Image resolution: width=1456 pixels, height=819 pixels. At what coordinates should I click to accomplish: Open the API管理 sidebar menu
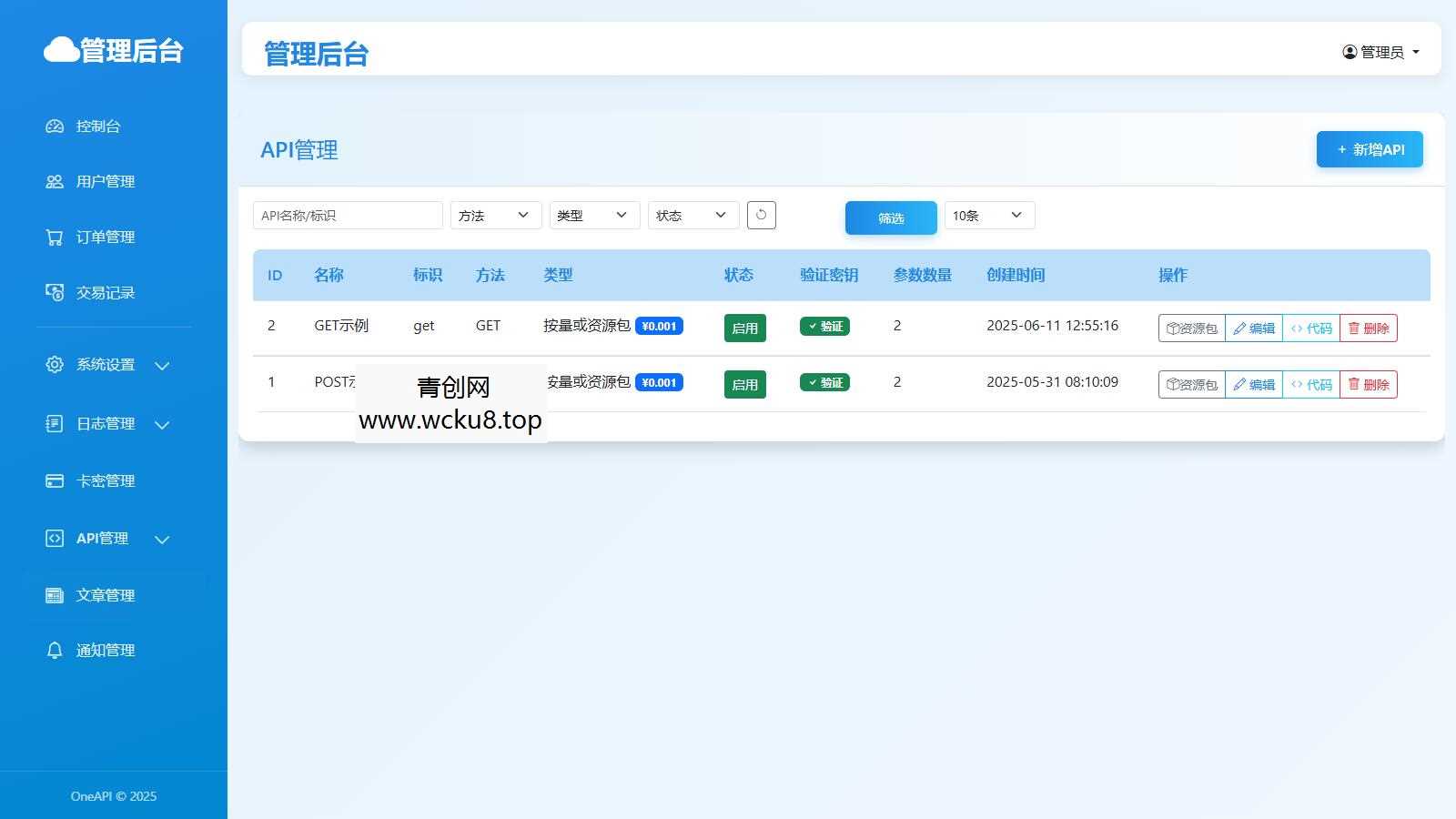click(103, 538)
